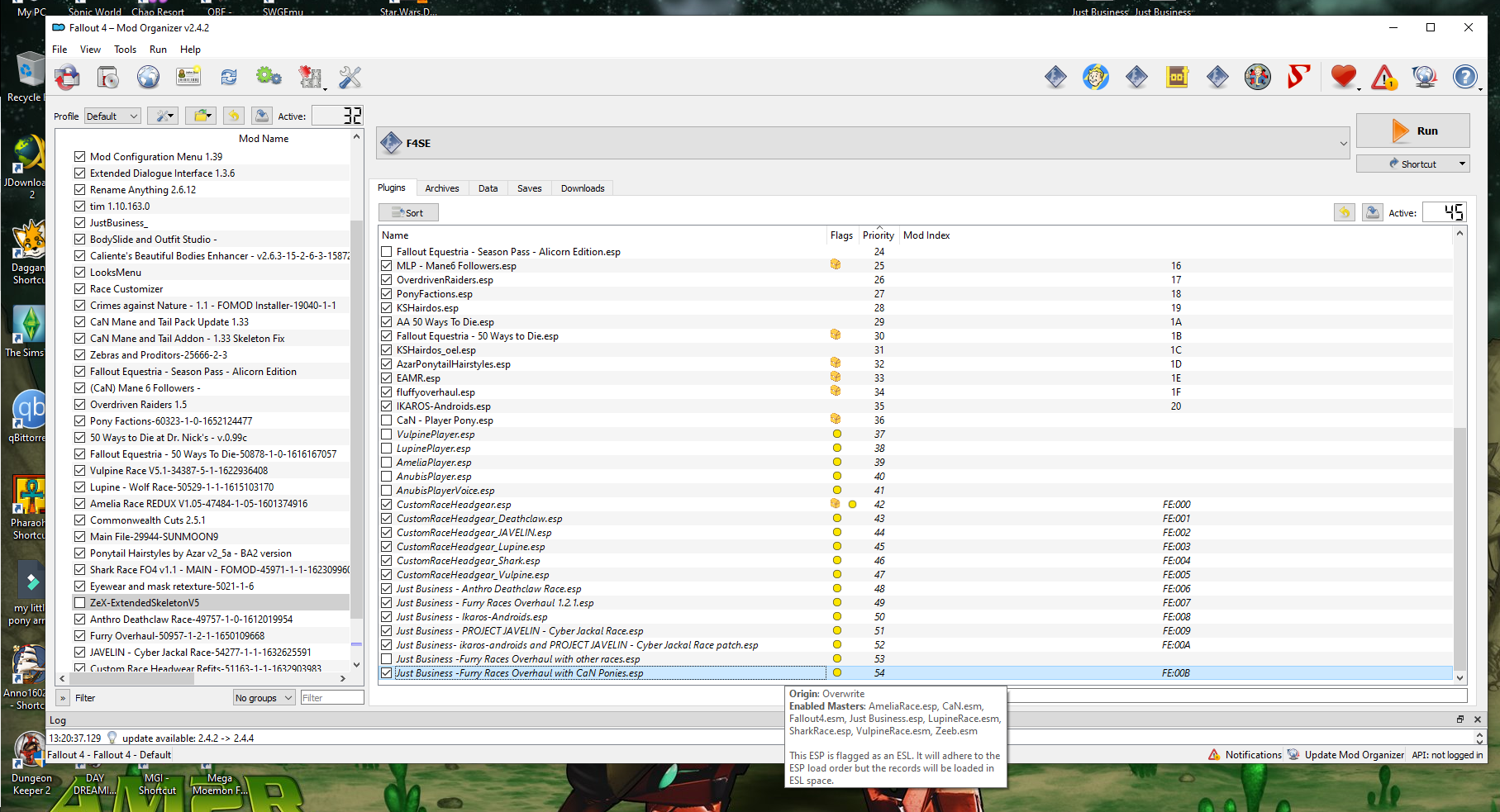This screenshot has height=812, width=1500.
Task: Uncheck LooksMenu mod
Action: [80, 272]
